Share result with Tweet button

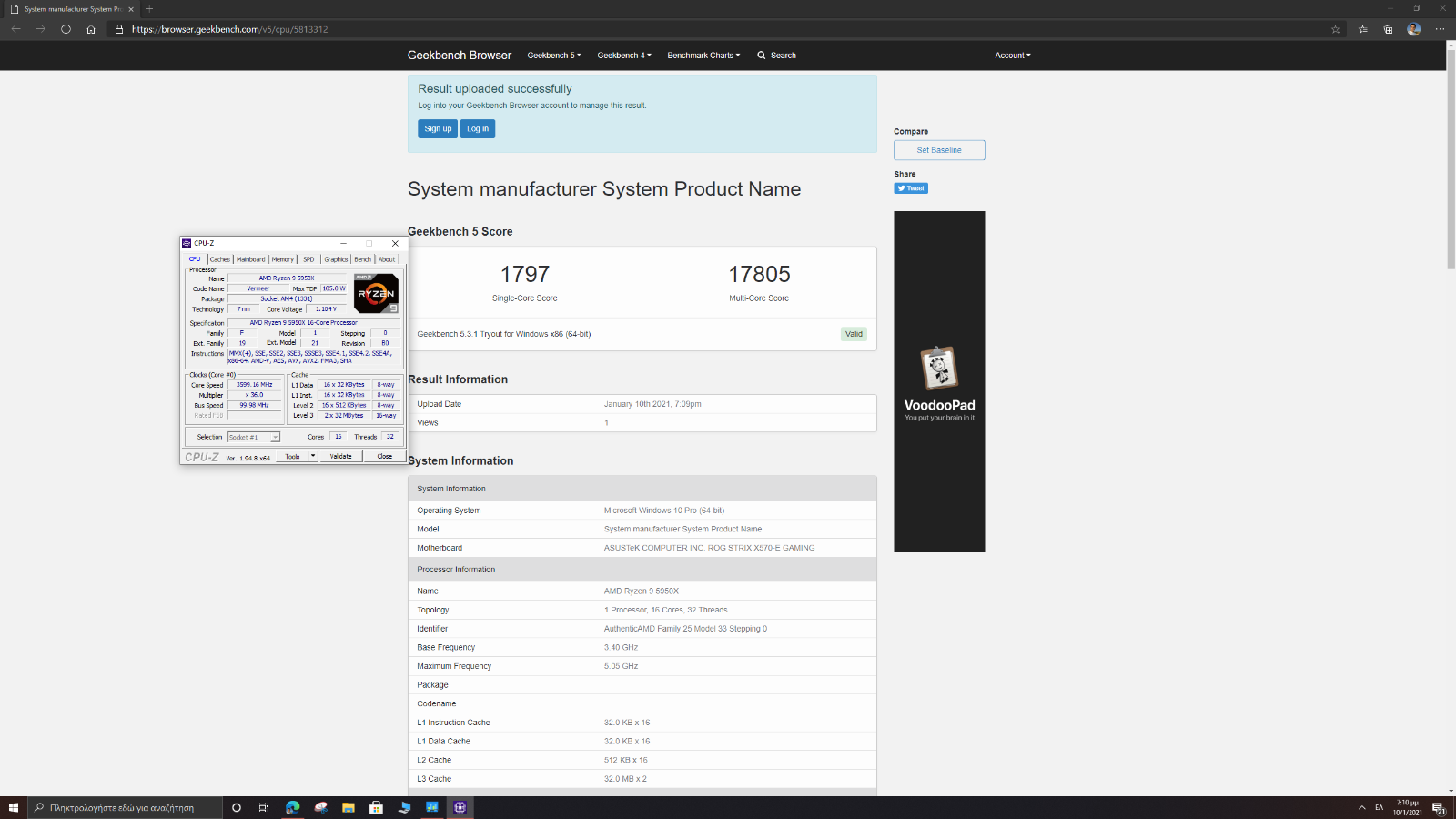(x=911, y=188)
